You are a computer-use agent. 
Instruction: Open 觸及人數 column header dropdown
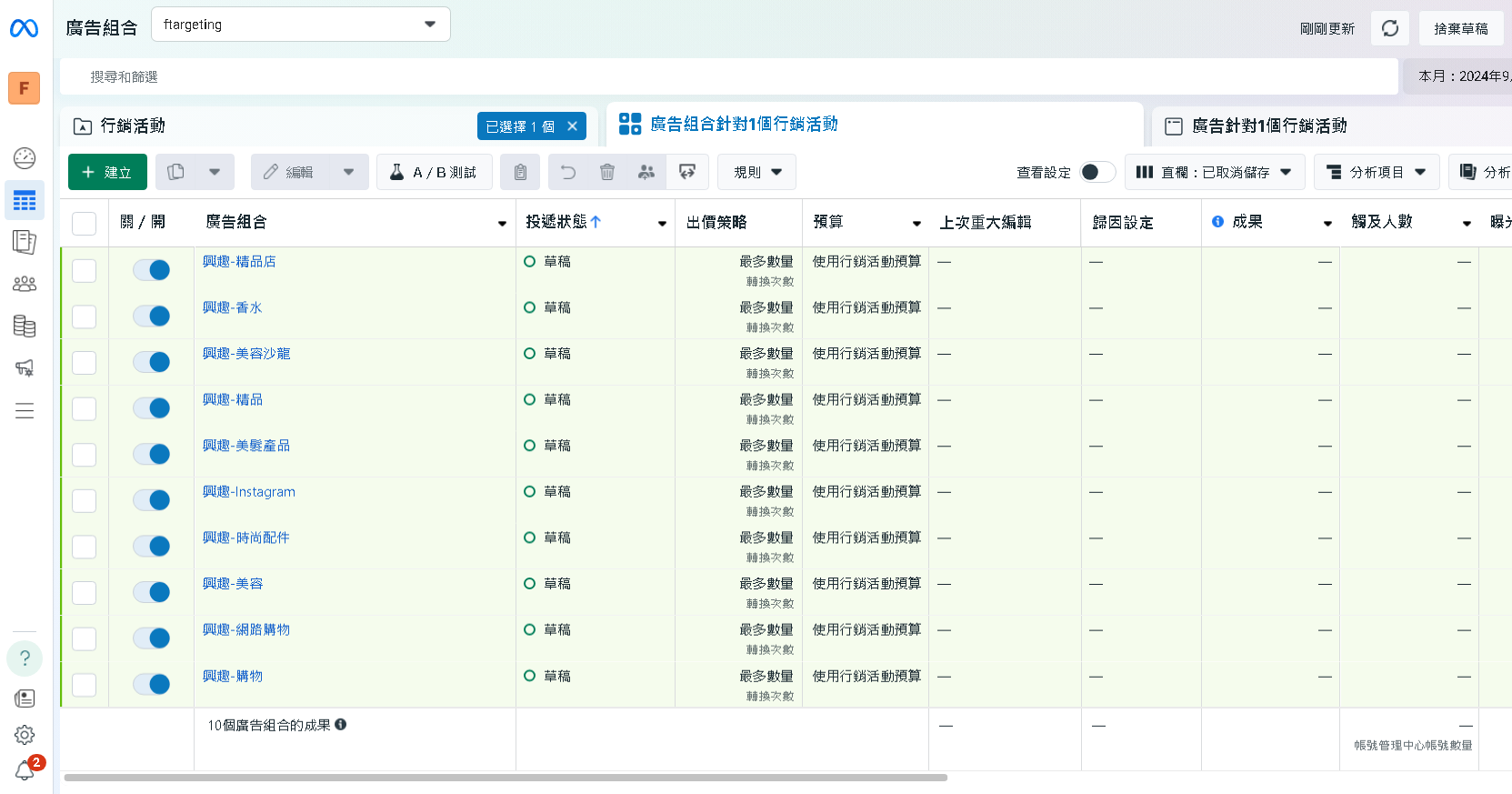click(x=1467, y=224)
